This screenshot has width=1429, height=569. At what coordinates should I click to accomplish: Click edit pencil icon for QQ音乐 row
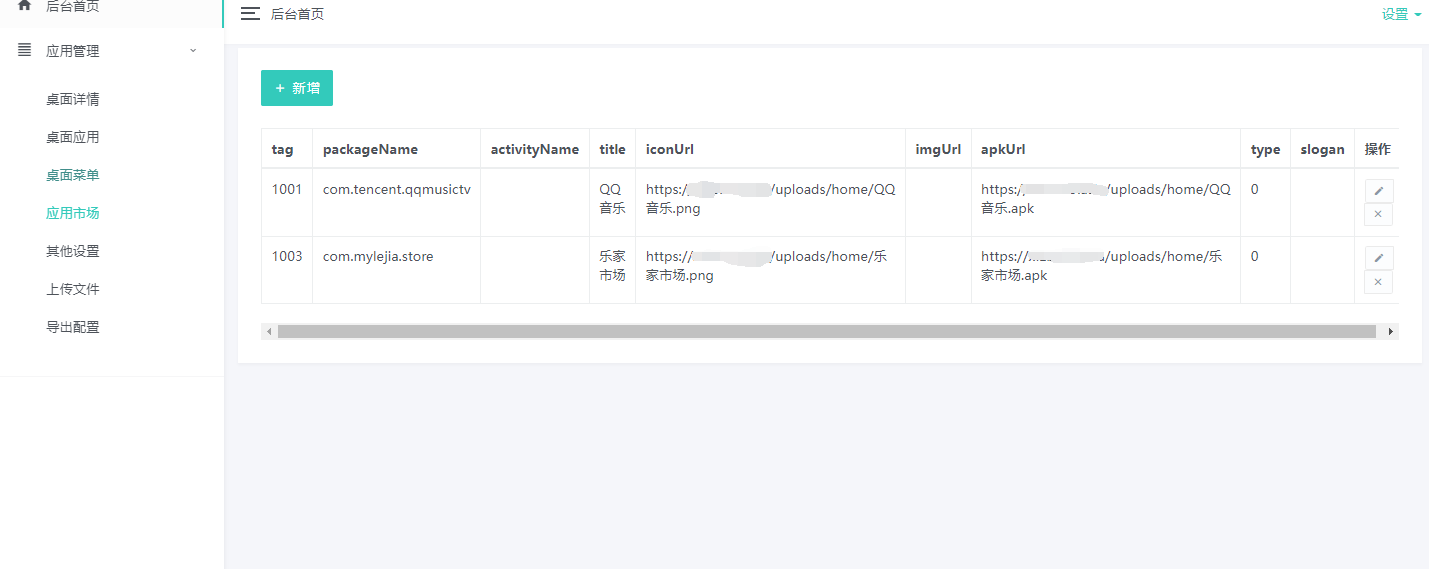click(1378, 191)
